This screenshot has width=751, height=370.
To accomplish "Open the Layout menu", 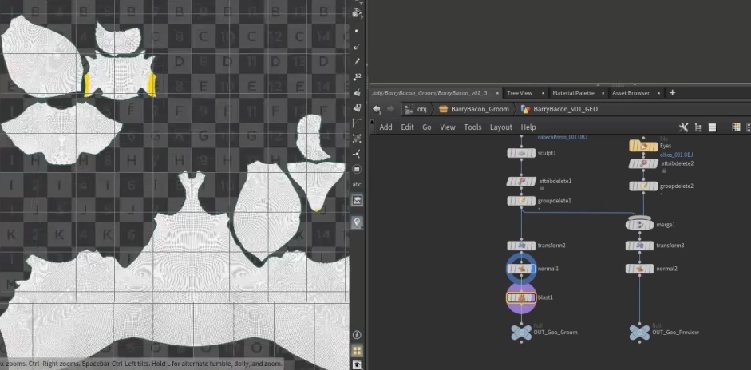I will (501, 127).
